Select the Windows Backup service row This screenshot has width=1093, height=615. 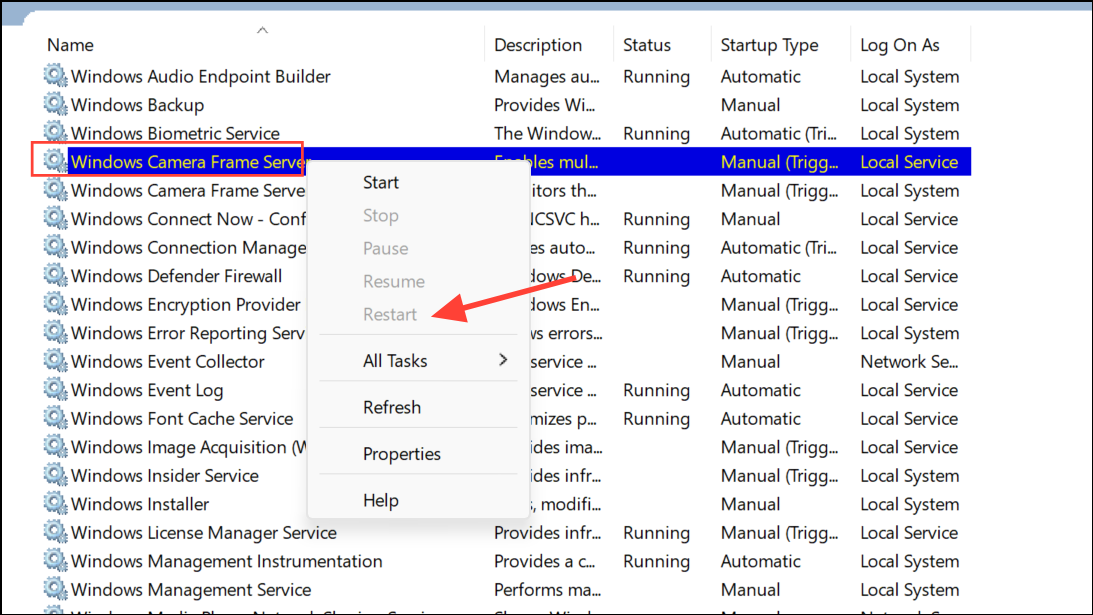pos(137,105)
